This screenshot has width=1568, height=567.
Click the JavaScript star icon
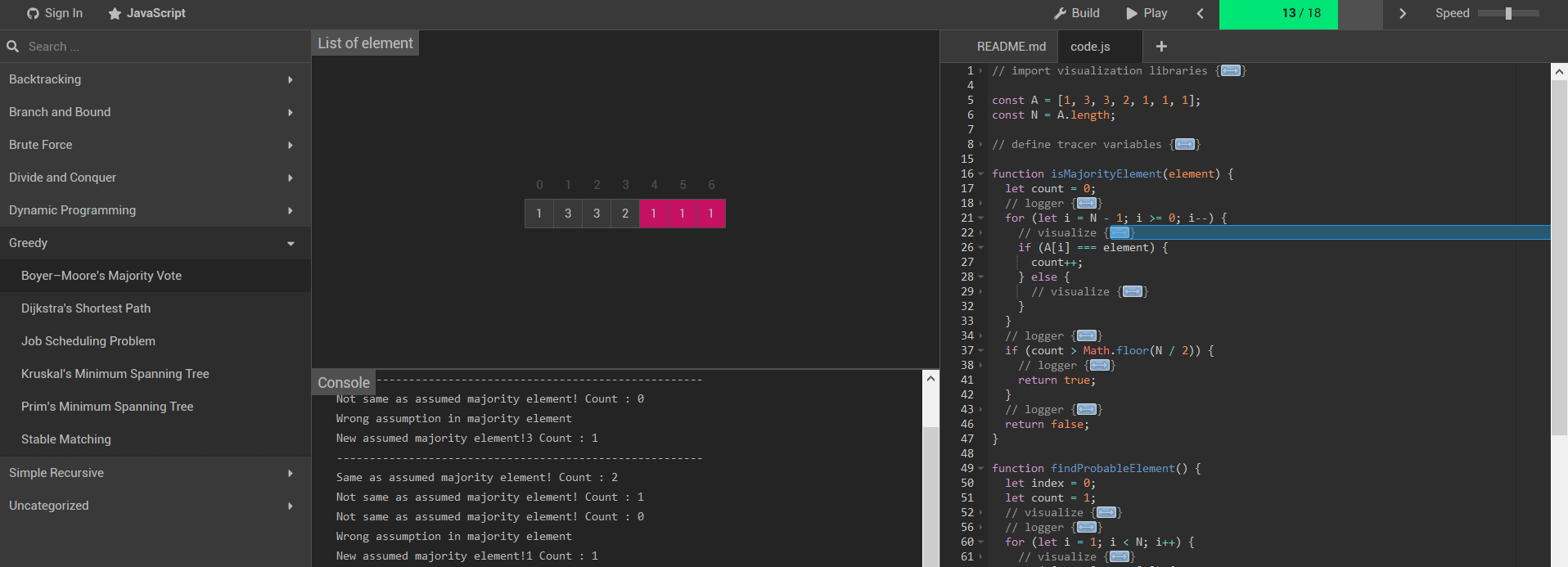(x=115, y=13)
